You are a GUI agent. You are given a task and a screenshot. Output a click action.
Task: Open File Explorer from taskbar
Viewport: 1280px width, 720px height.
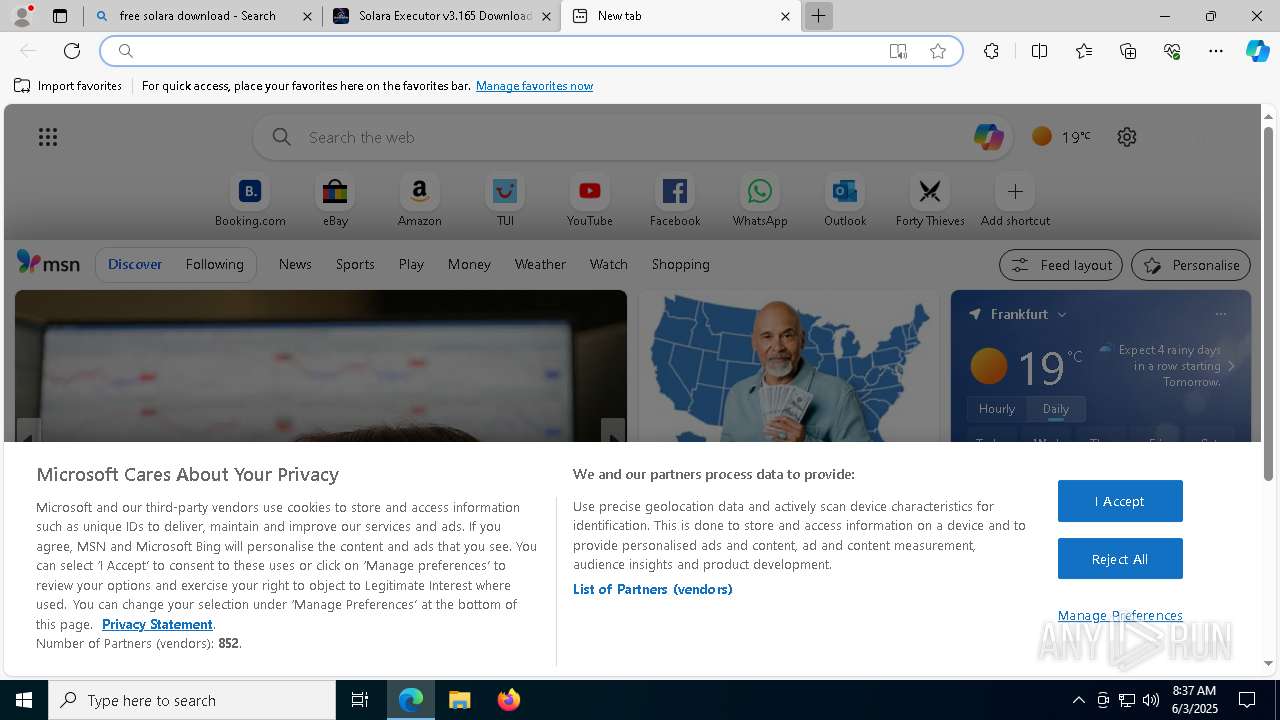(x=460, y=700)
